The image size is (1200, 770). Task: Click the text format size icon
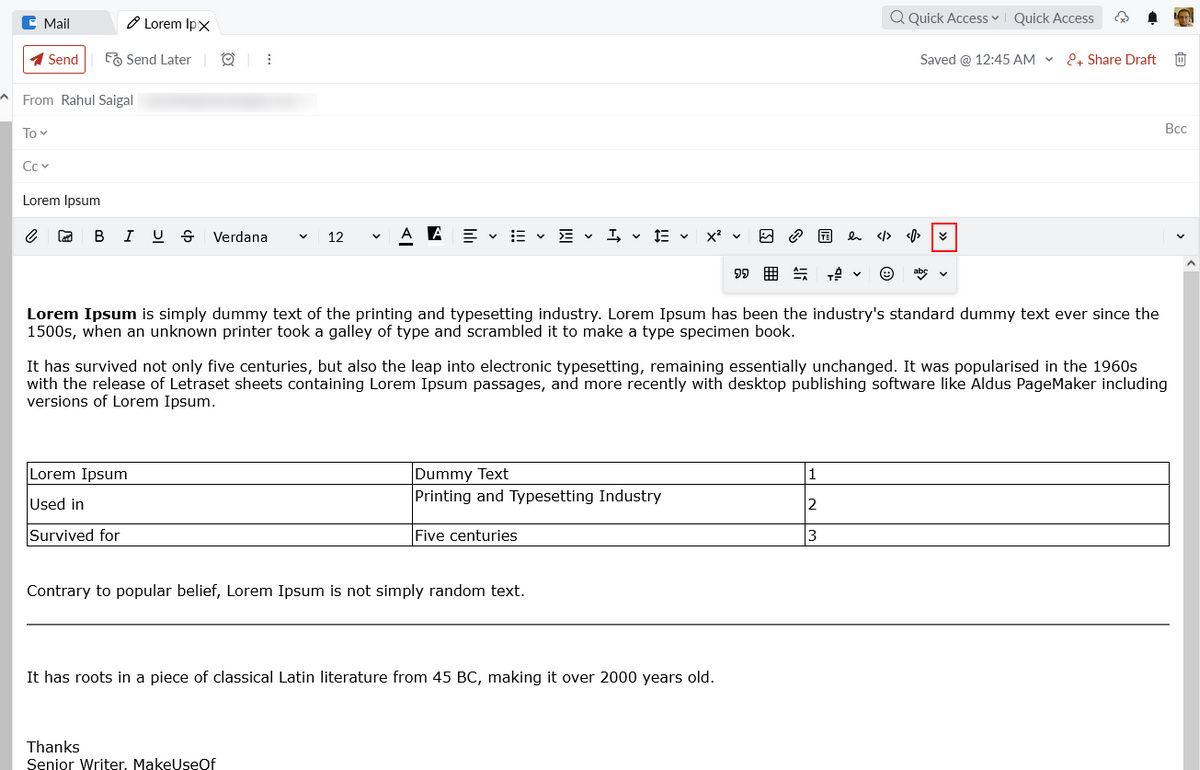coord(835,273)
